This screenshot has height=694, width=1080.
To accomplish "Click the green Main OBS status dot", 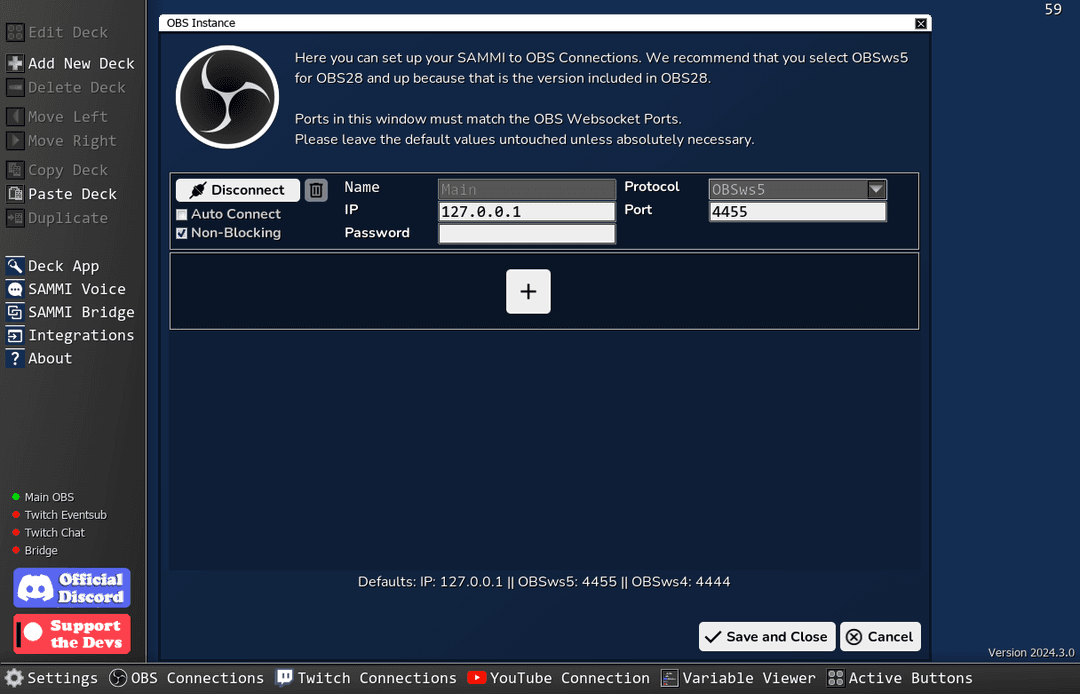I will click(x=16, y=496).
